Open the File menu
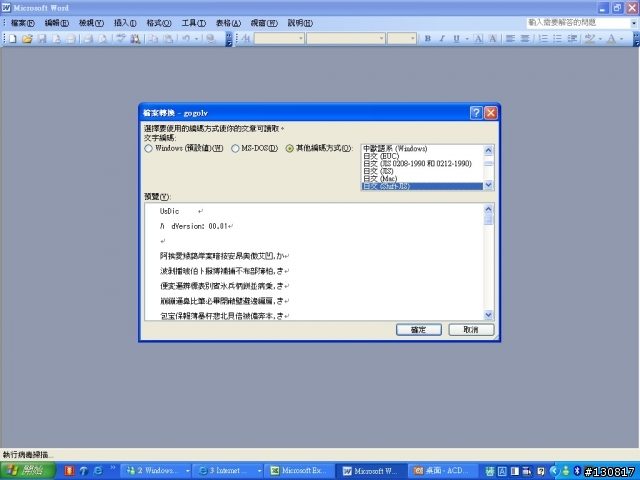 (22, 23)
